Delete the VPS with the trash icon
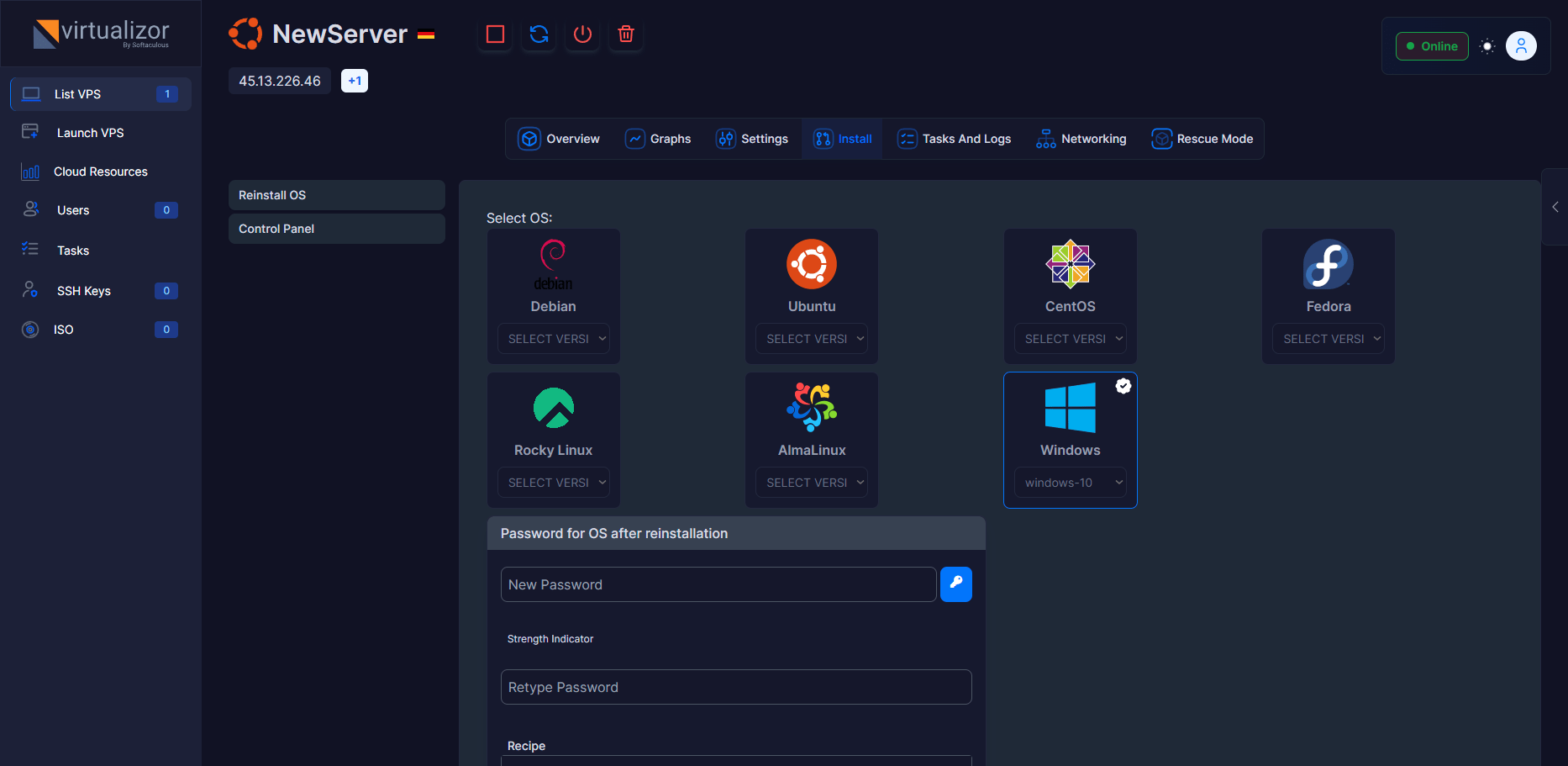The image size is (1568, 766). 626,34
